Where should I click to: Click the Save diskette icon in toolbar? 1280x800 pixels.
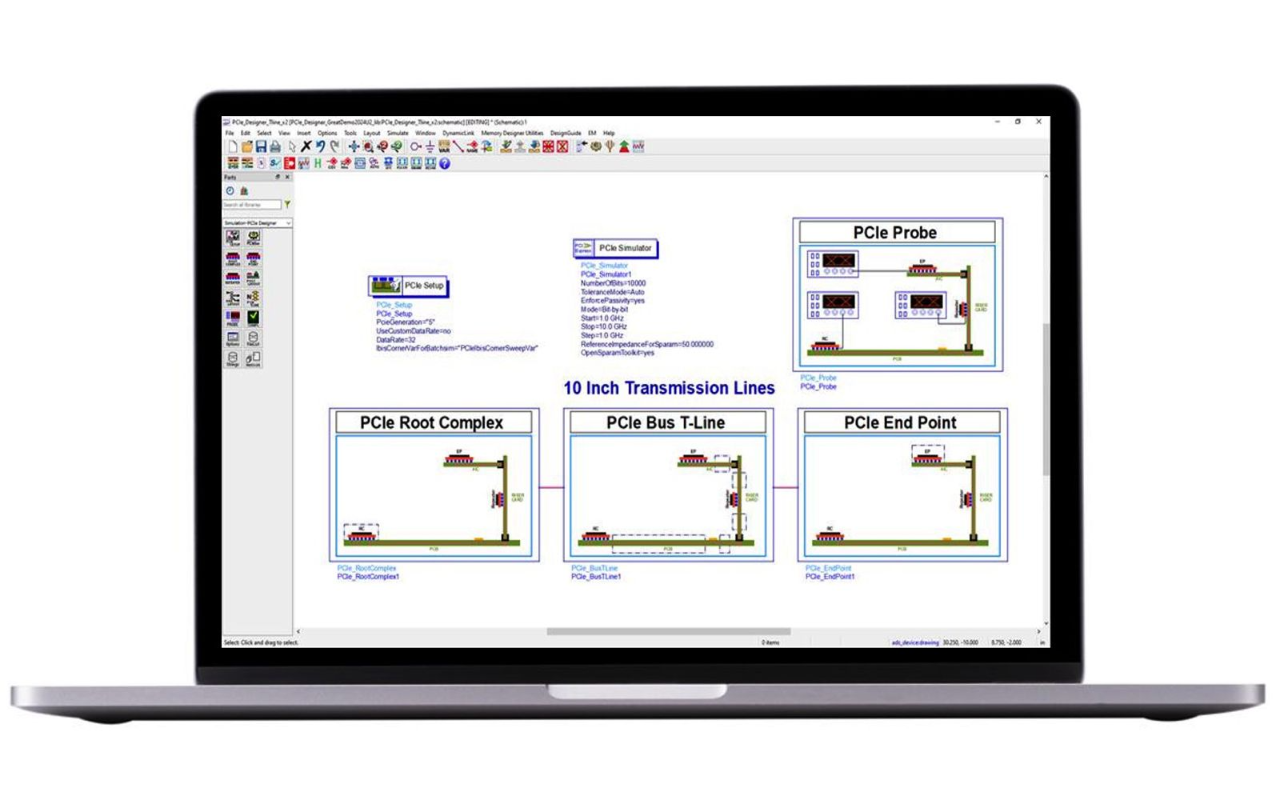pyautogui.click(x=261, y=147)
